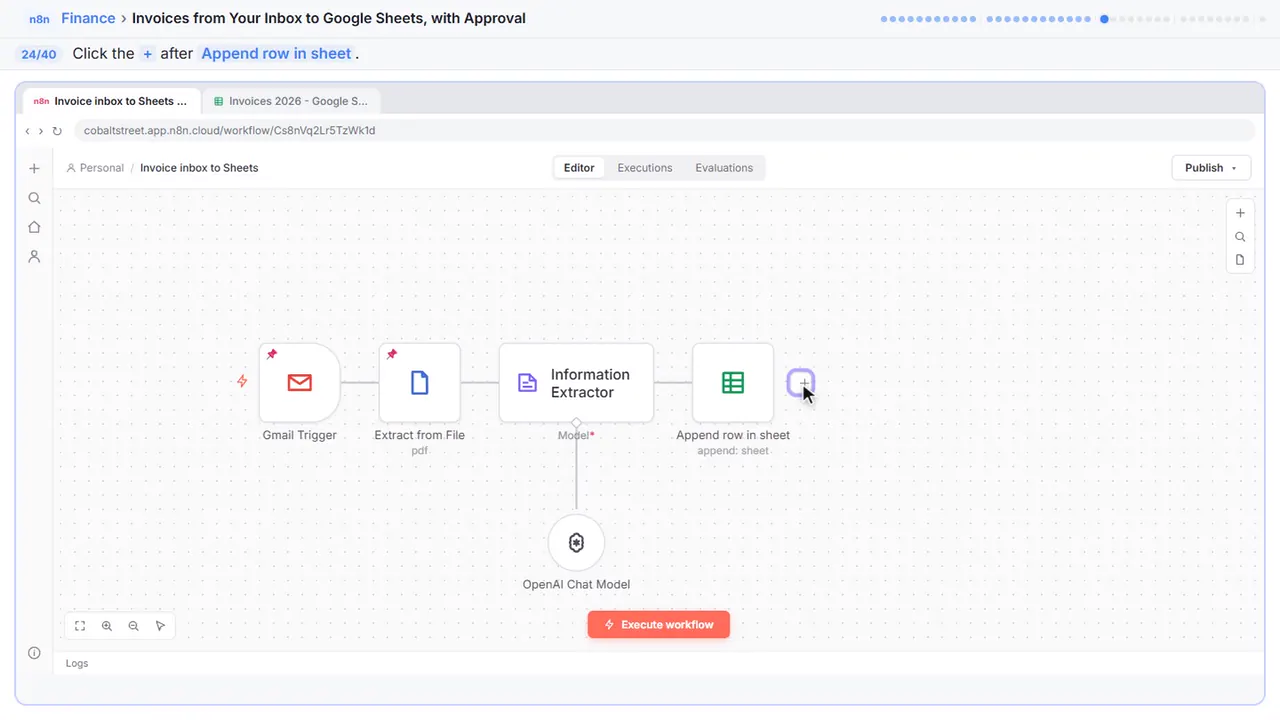Click the pointer icon beside zoom out

[160, 626]
